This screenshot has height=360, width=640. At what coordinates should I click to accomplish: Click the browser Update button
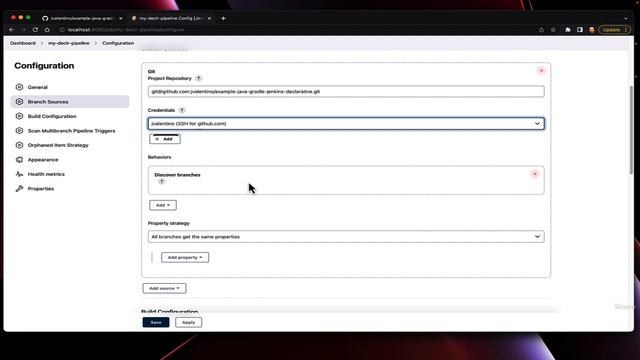614,30
